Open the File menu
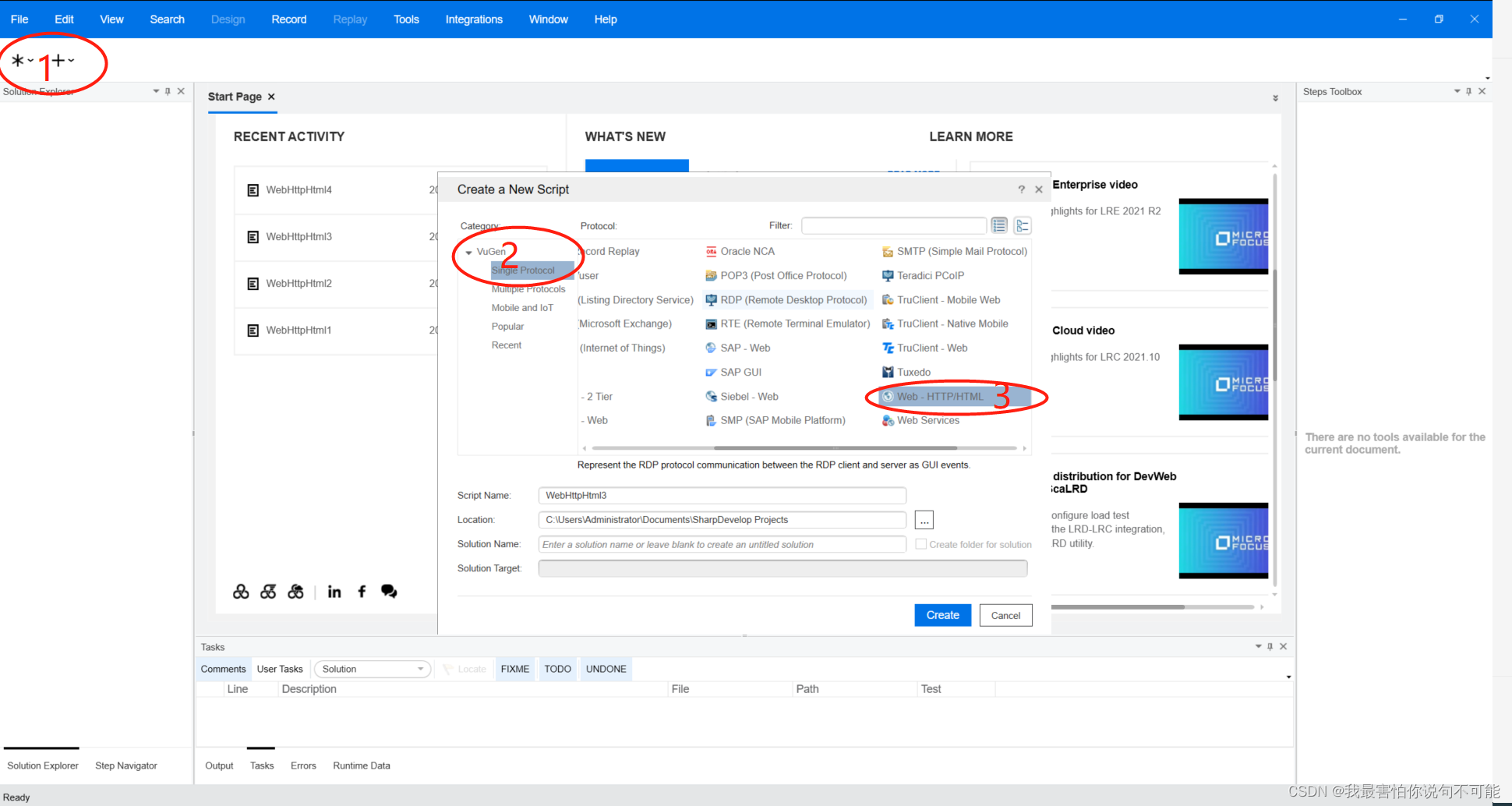Viewport: 1512px width, 806px height. (19, 19)
